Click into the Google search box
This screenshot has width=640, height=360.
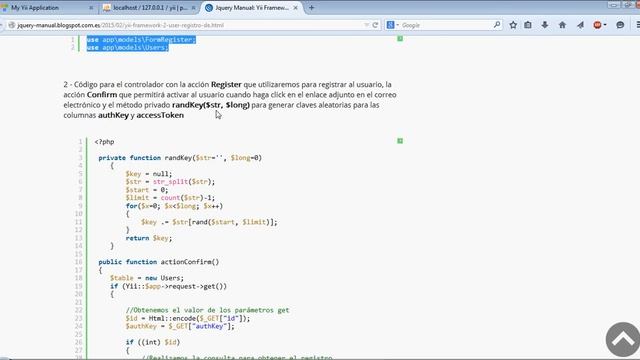pyautogui.click(x=446, y=25)
